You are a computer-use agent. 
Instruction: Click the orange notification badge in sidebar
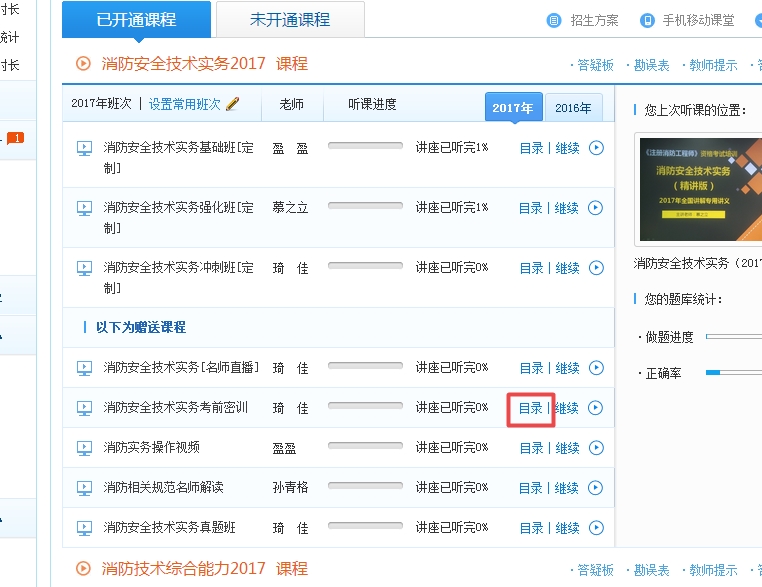coord(16,138)
